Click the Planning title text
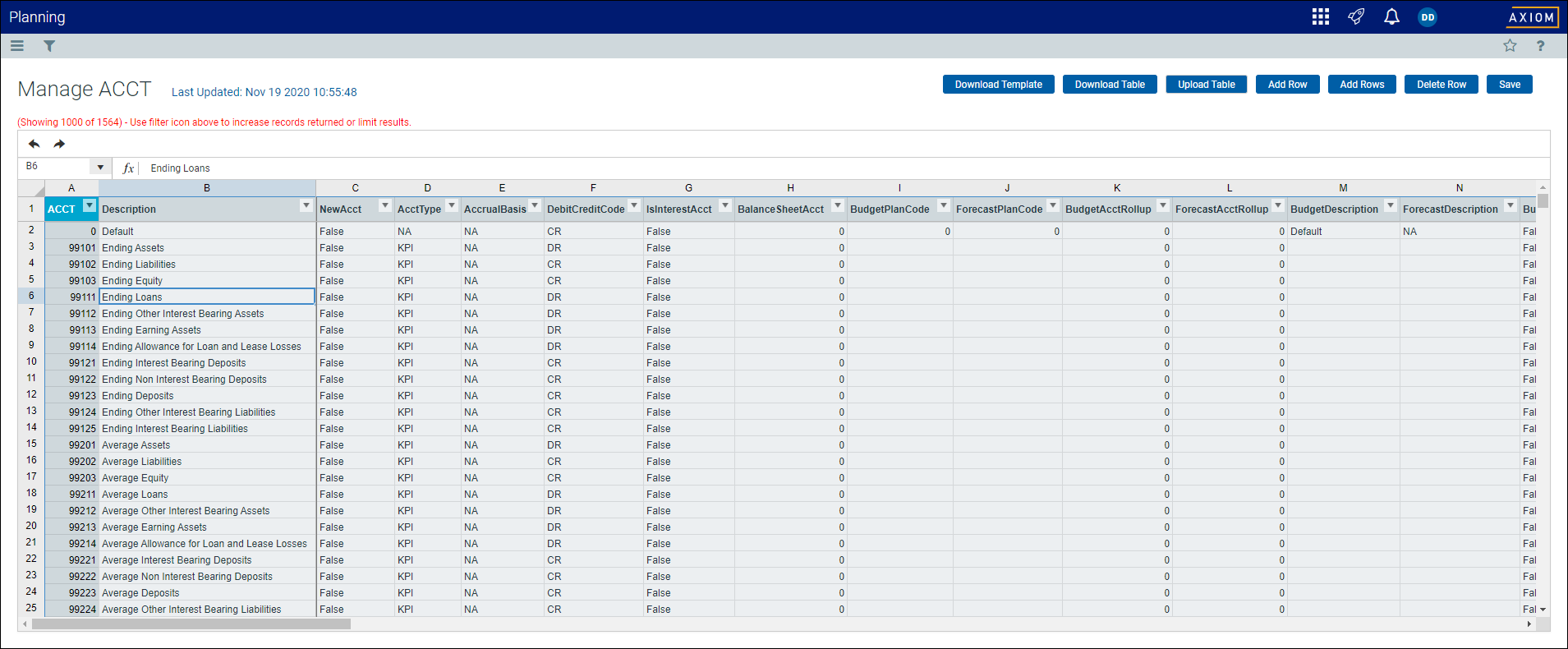The width and height of the screenshot is (1568, 649). pyautogui.click(x=37, y=17)
